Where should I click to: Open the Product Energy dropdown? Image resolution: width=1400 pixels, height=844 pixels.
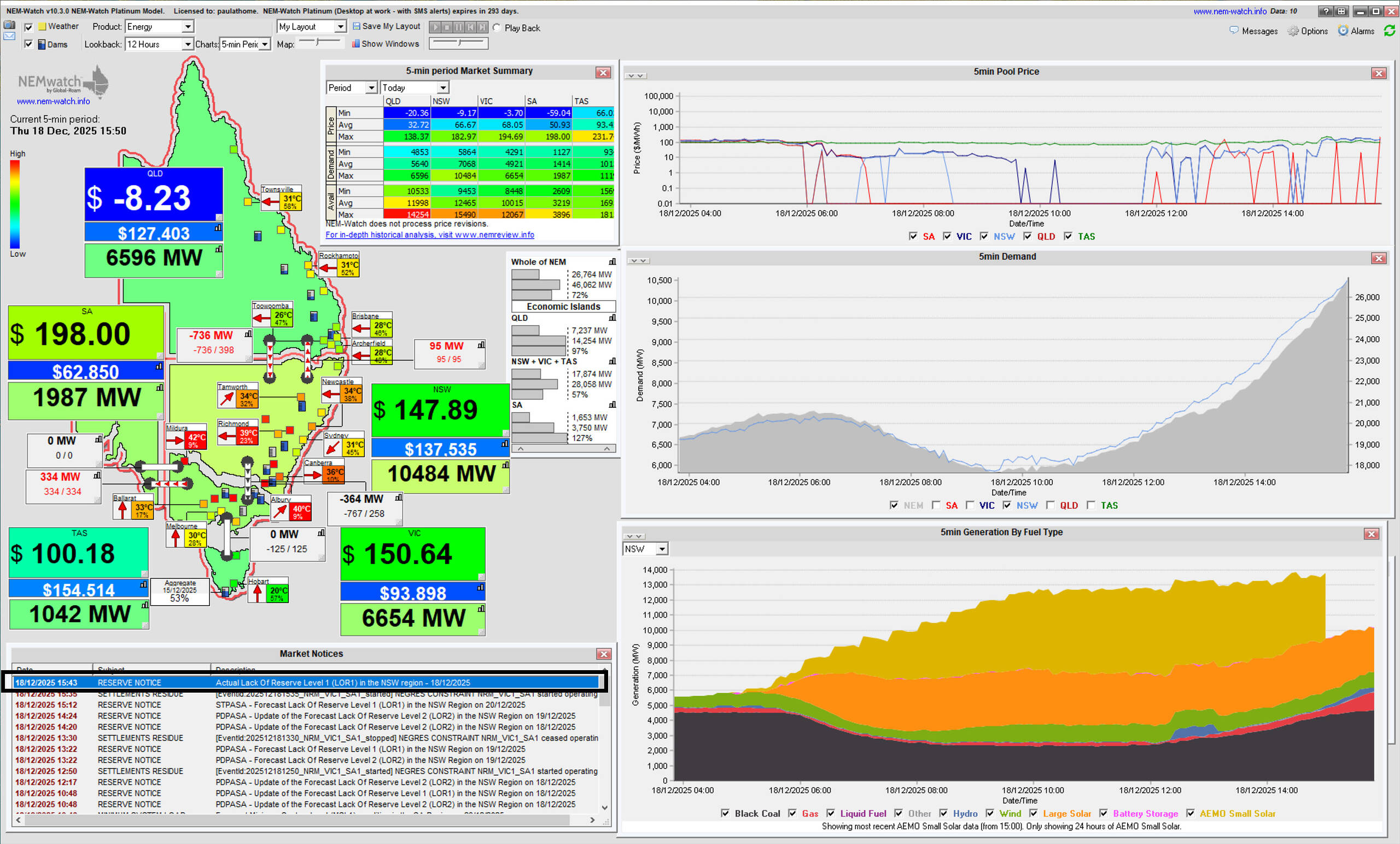click(x=188, y=27)
